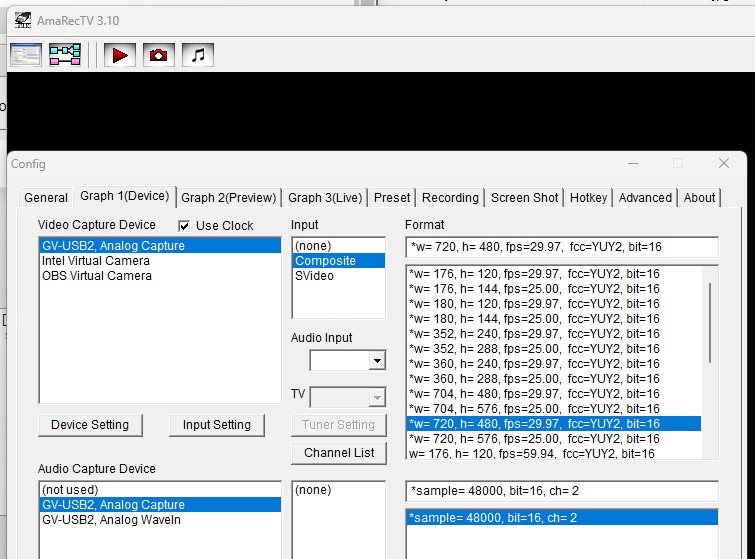Click the Input Setting button
755x559 pixels.
click(x=217, y=425)
